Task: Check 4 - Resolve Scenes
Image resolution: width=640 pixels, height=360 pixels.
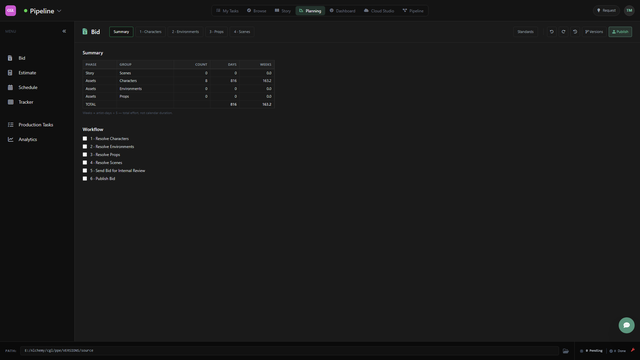Action: [x=85, y=162]
